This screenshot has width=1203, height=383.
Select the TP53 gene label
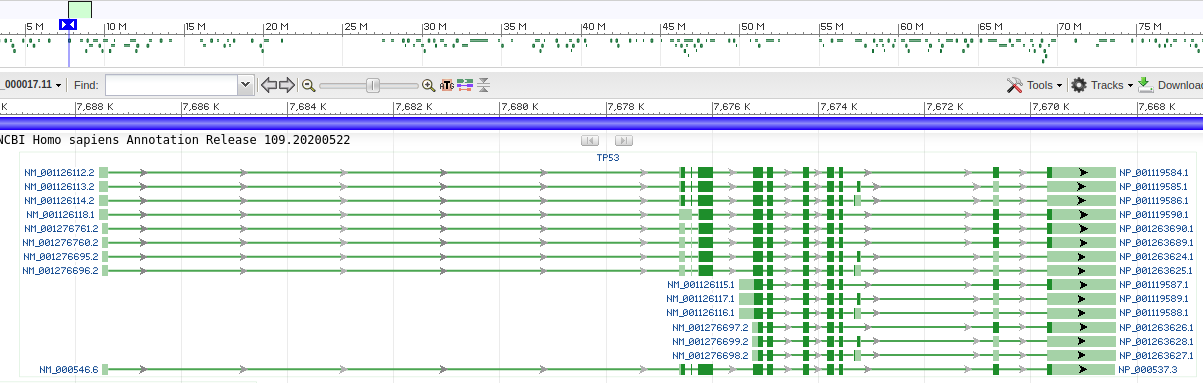pyautogui.click(x=608, y=158)
